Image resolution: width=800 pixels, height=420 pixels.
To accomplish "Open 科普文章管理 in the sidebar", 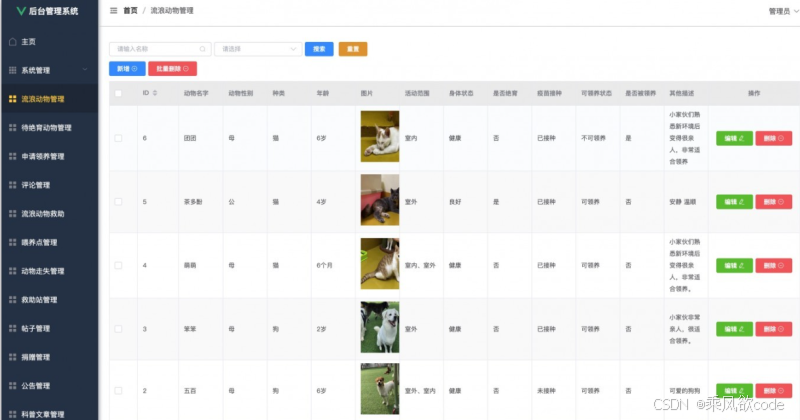I will click(49, 412).
